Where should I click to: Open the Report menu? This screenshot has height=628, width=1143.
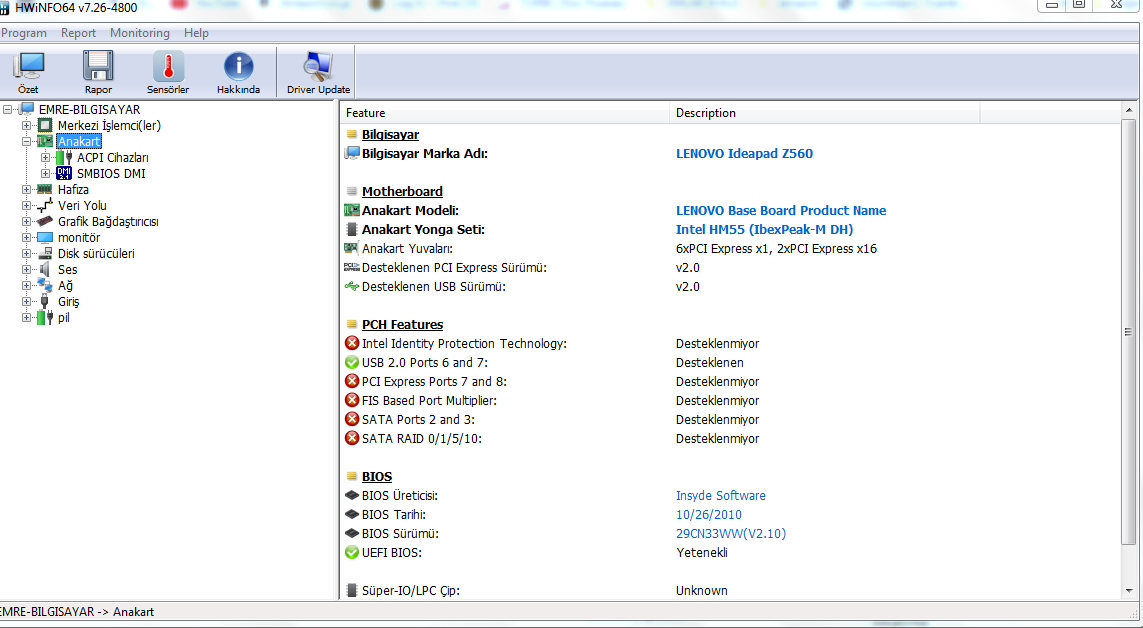78,33
